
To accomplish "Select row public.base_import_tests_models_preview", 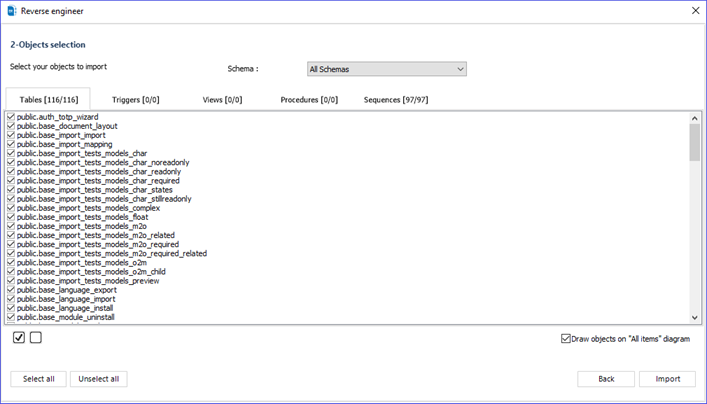I will pyautogui.click(x=88, y=280).
